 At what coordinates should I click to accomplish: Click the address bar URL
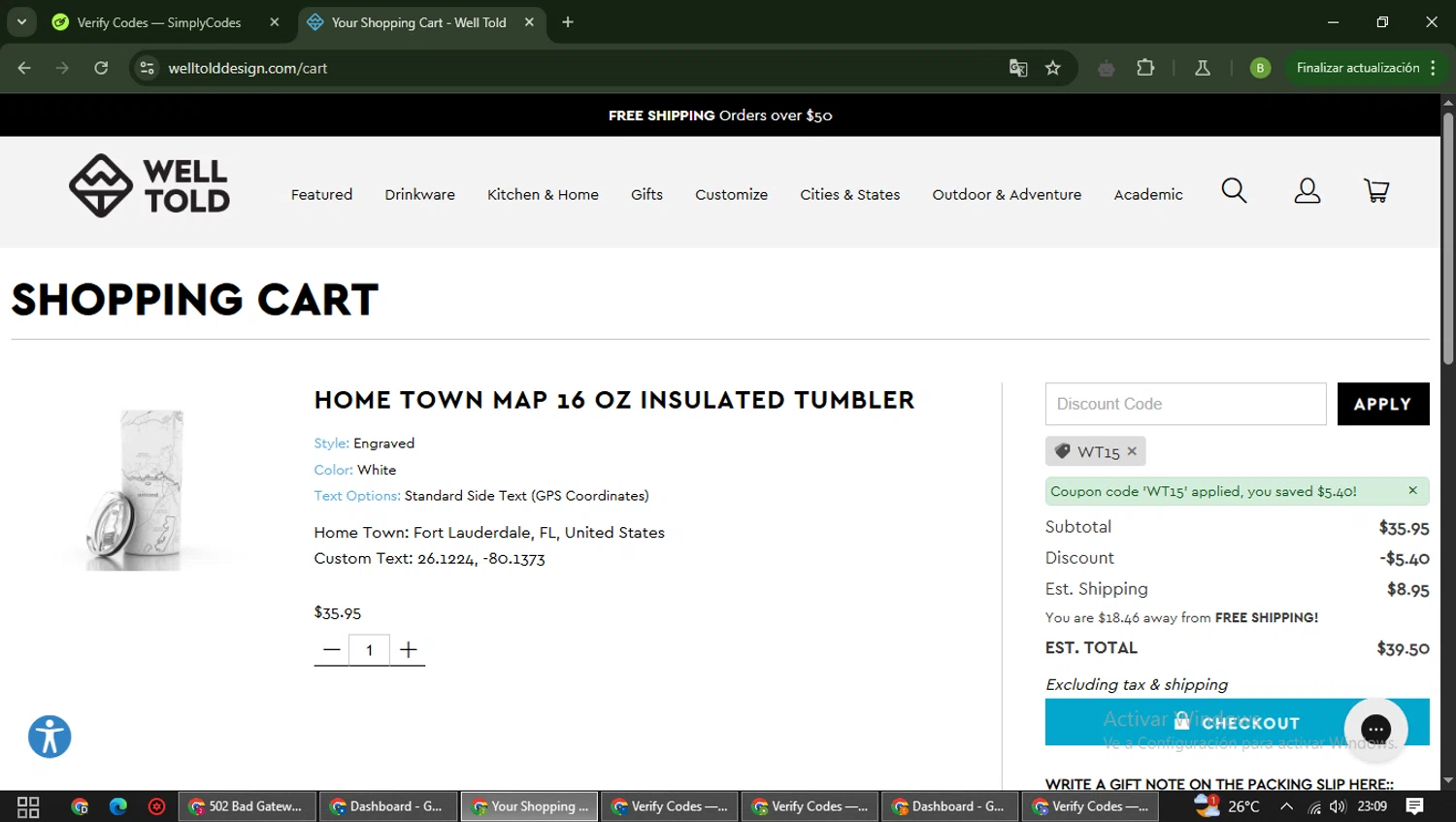coord(248,68)
